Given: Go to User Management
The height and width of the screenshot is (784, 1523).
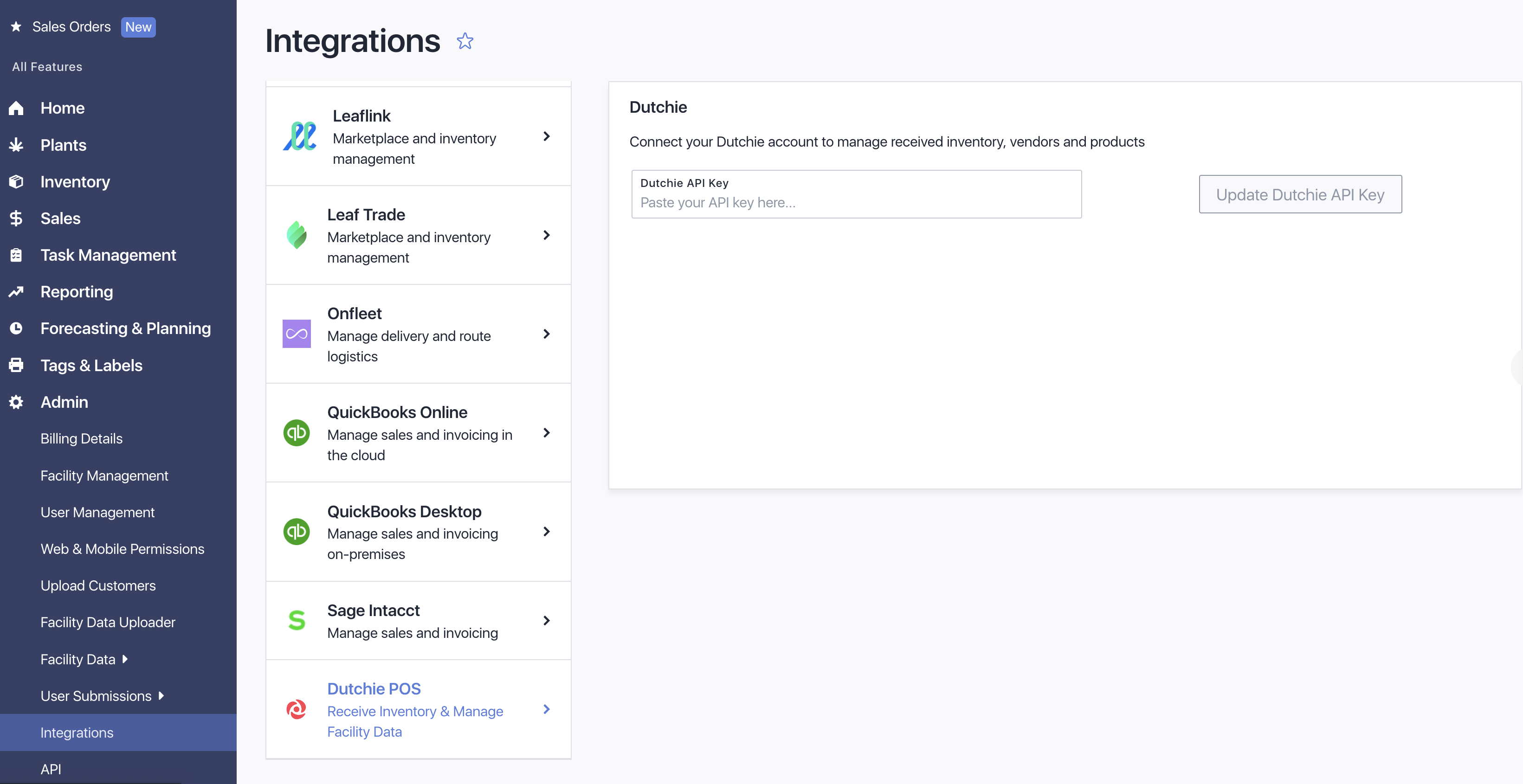Looking at the screenshot, I should pyautogui.click(x=97, y=512).
